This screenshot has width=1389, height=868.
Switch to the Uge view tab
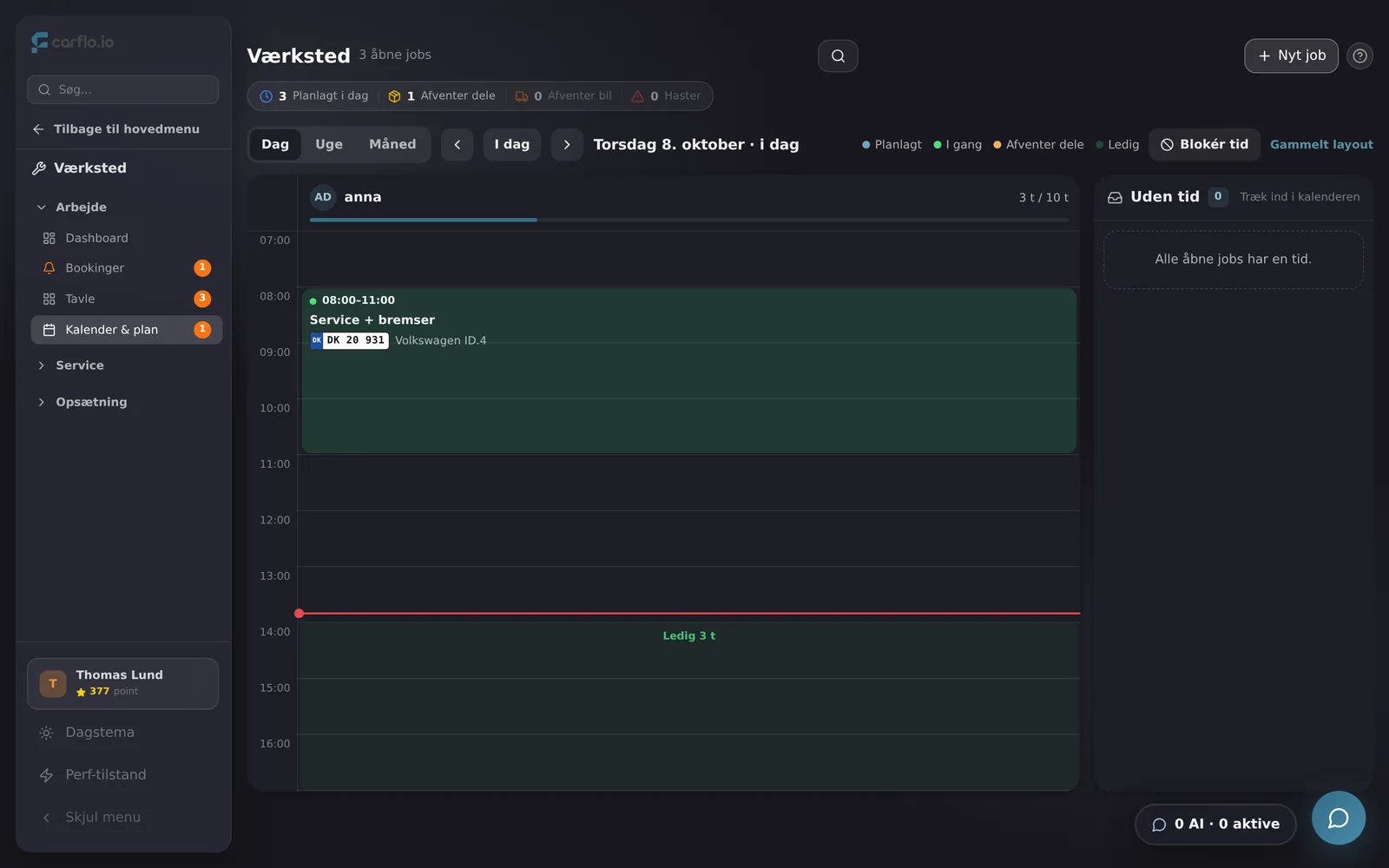point(329,144)
